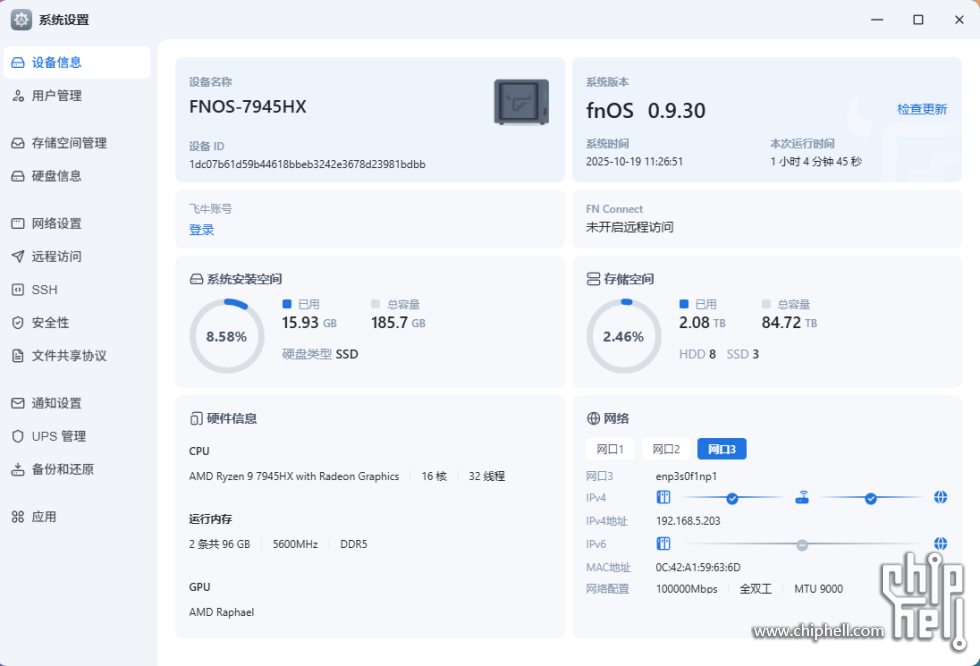Open 文件共享协议 settings page
980x666 pixels.
coord(69,356)
